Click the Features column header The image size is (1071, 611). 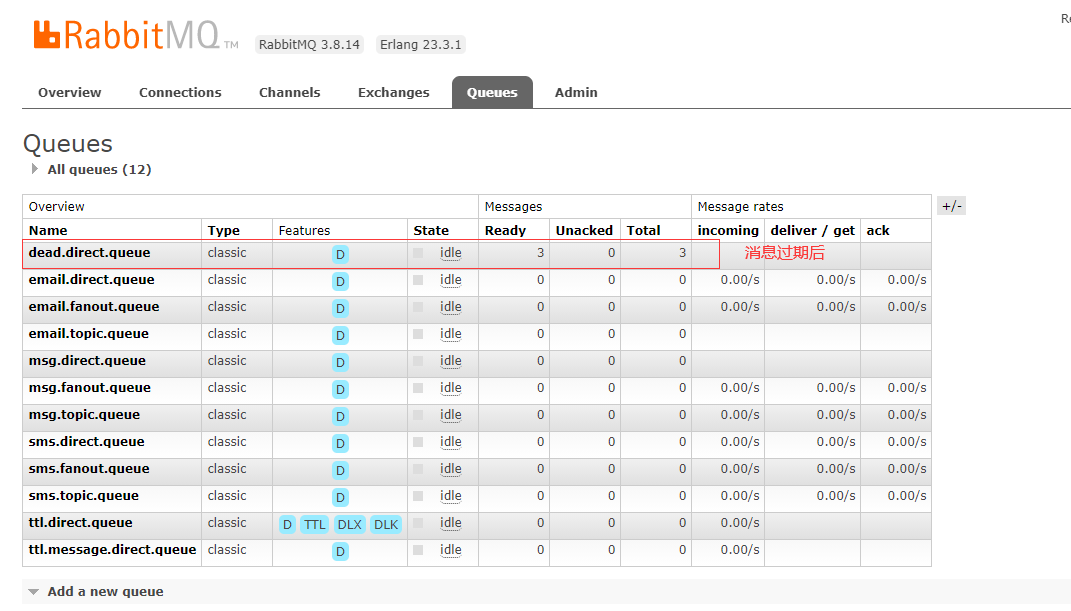[305, 231]
